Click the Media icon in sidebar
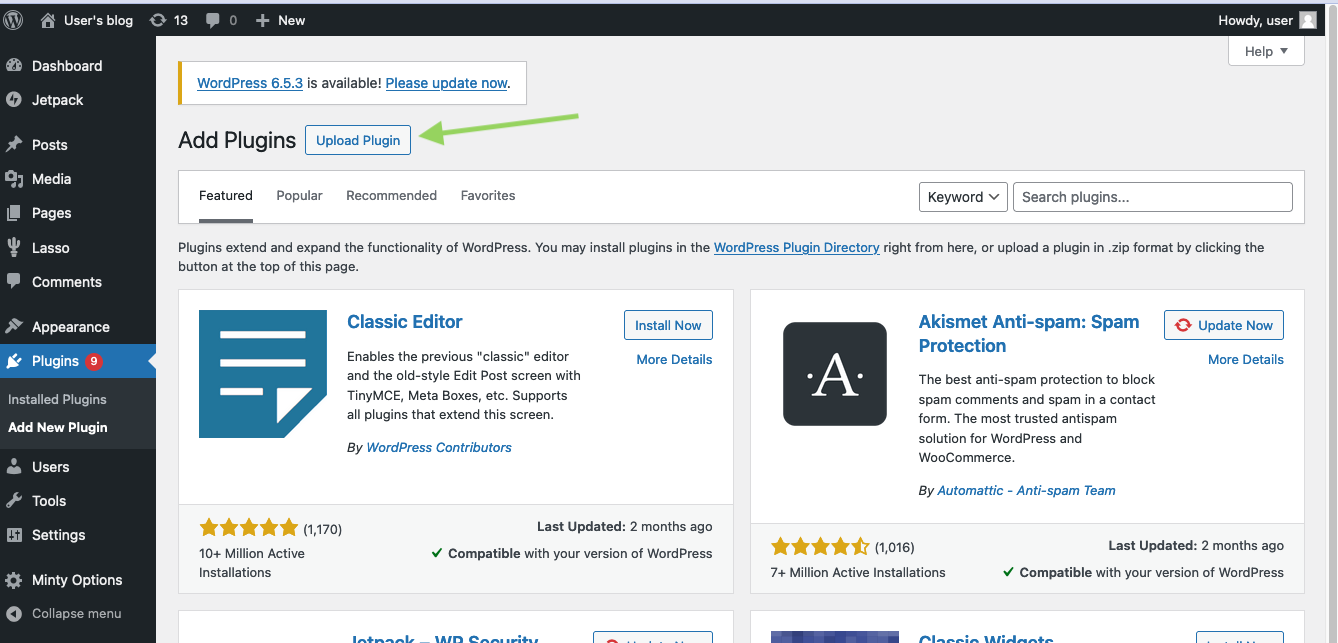 tap(14, 179)
